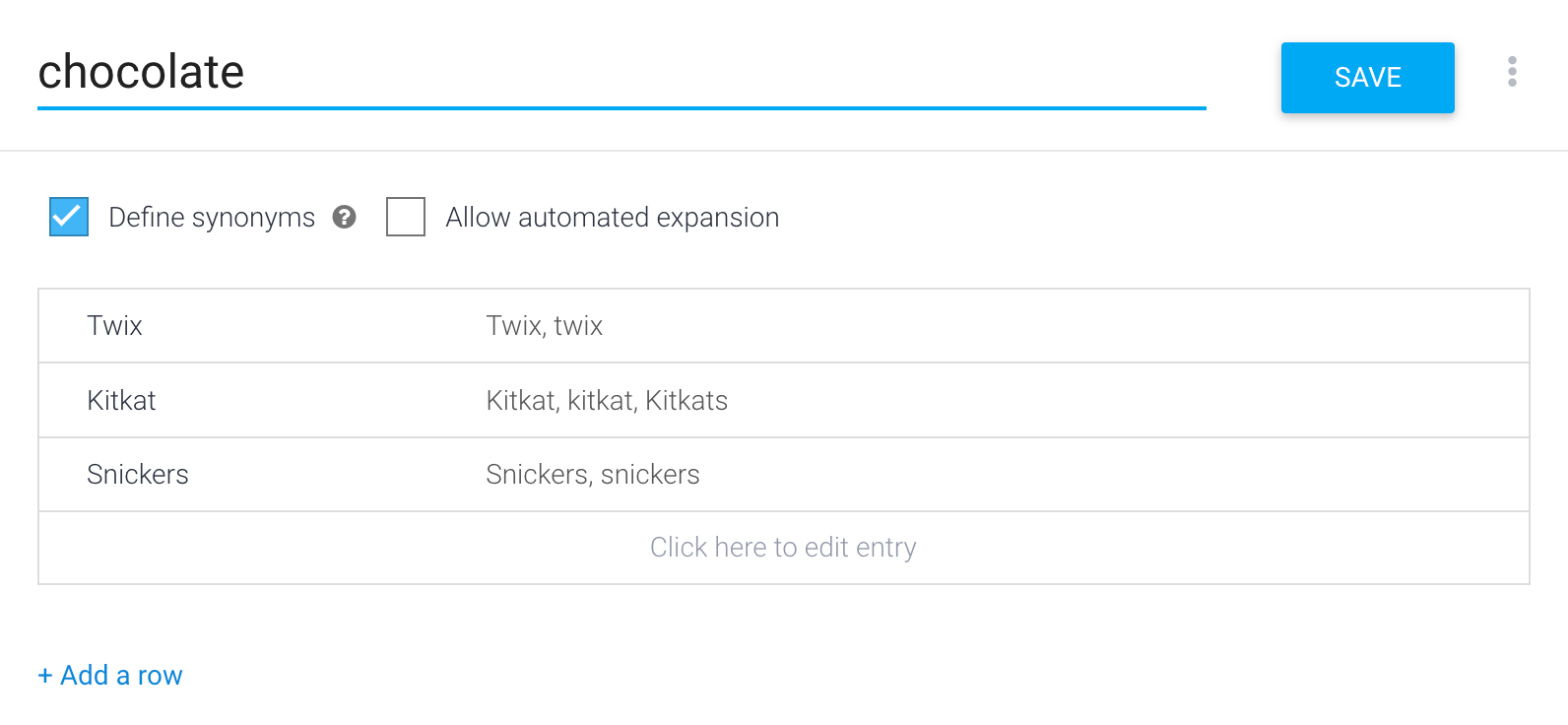
Task: Edit the synonyms 'Twix, twix'
Action: point(545,326)
